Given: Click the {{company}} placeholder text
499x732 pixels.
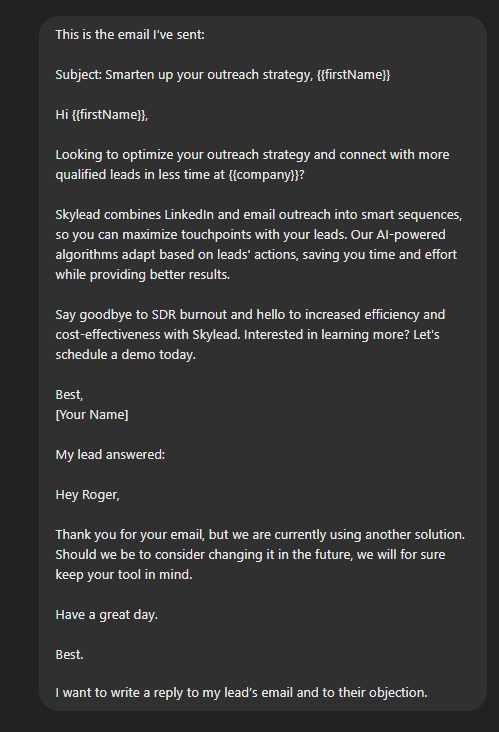Looking at the screenshot, I should click(x=263, y=175).
